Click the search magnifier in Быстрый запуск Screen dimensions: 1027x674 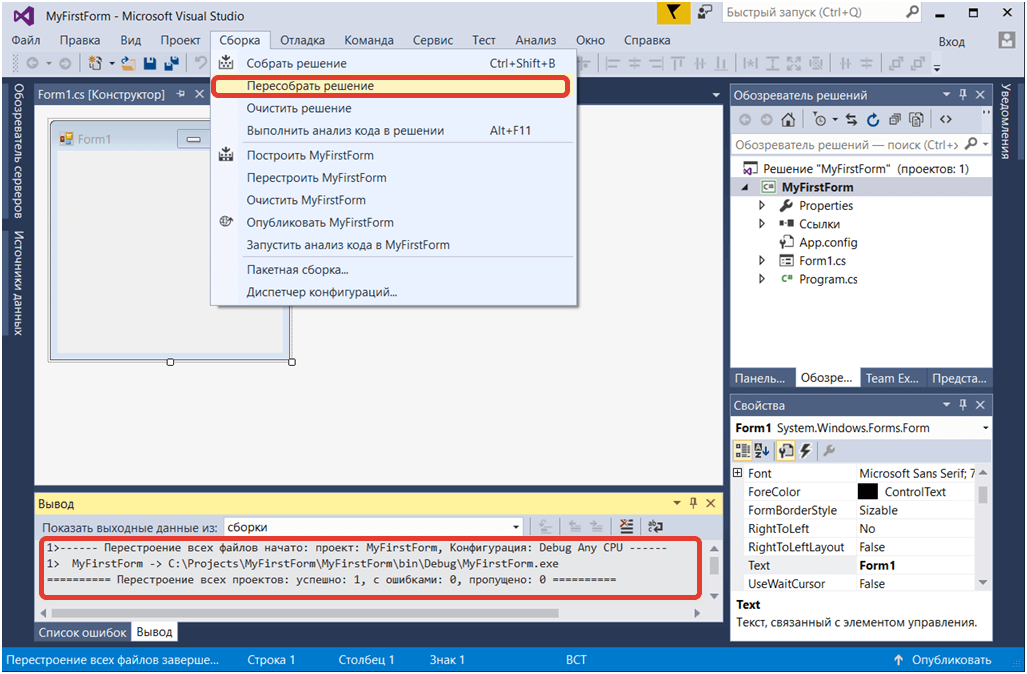click(912, 12)
